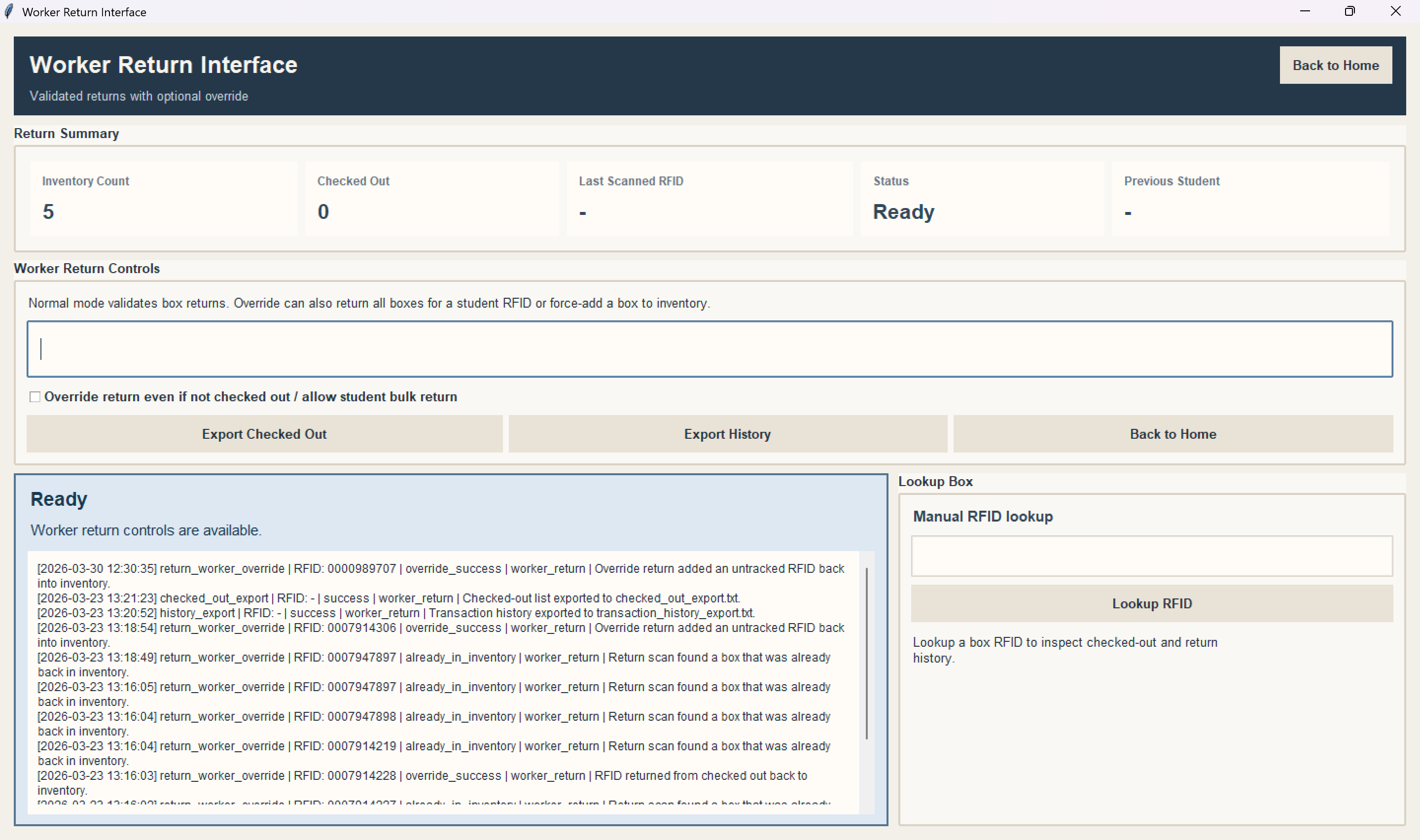Select the 13:18:49 already_in_inventory log entry

pos(434,665)
